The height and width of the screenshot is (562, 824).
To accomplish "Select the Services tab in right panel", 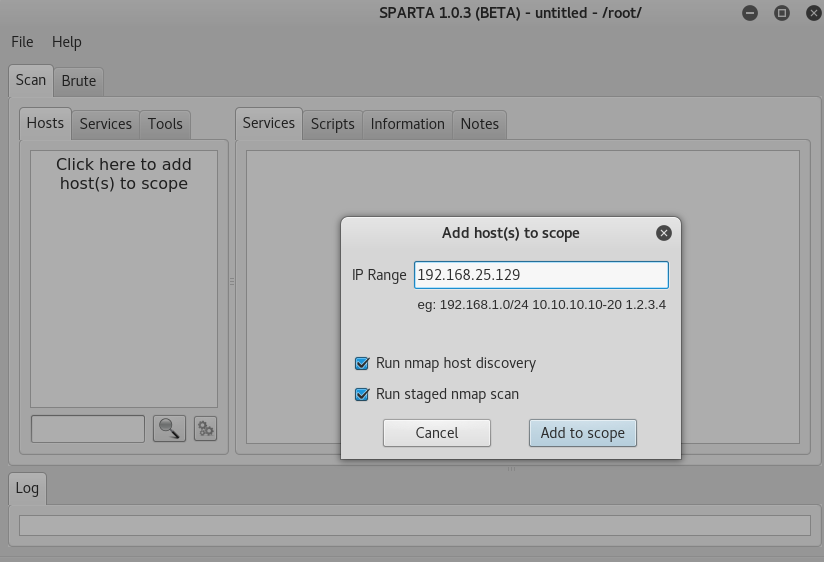I will tap(269, 124).
